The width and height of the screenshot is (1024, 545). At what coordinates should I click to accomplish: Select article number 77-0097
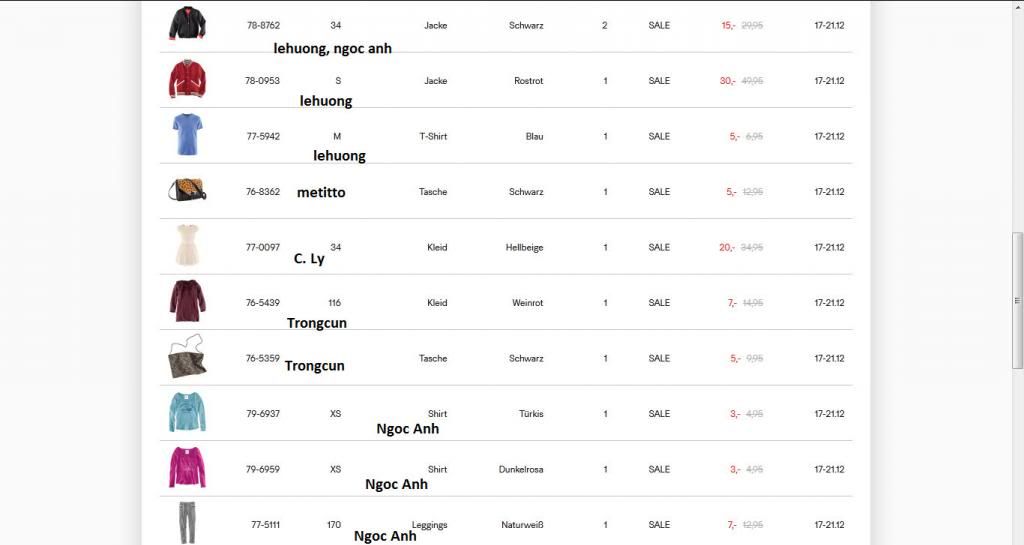263,247
